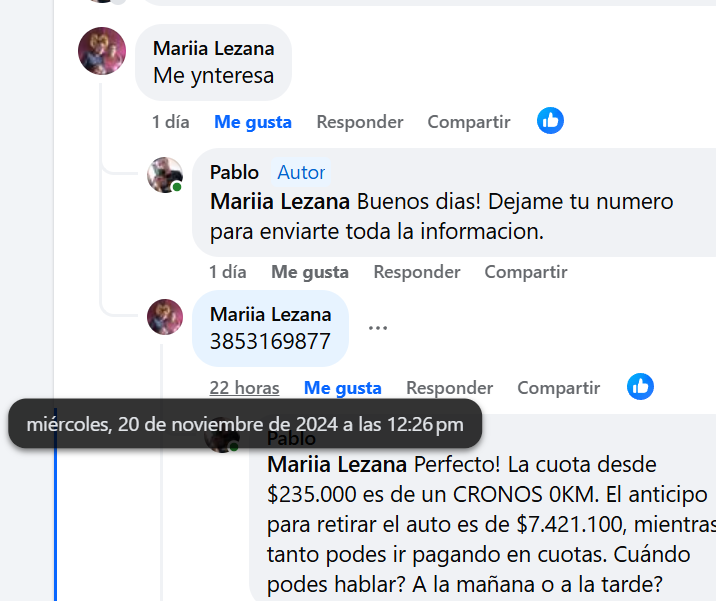The image size is (716, 601).
Task: Open Mariia Lezana's avatar on "Me ynteresa" comment
Action: coord(102,51)
